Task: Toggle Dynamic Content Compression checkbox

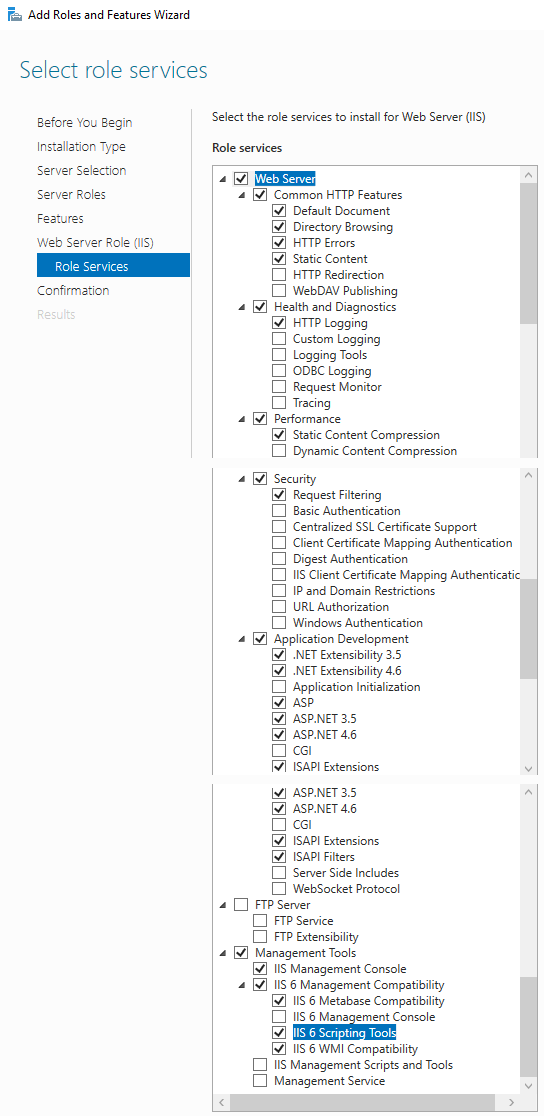Action: pos(279,451)
